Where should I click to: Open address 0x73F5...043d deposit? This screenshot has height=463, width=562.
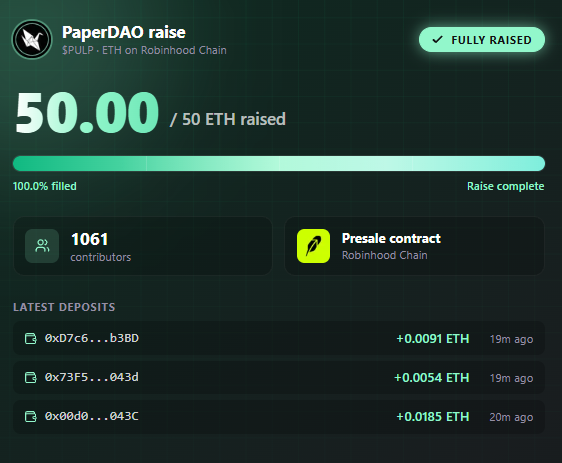tap(279, 377)
